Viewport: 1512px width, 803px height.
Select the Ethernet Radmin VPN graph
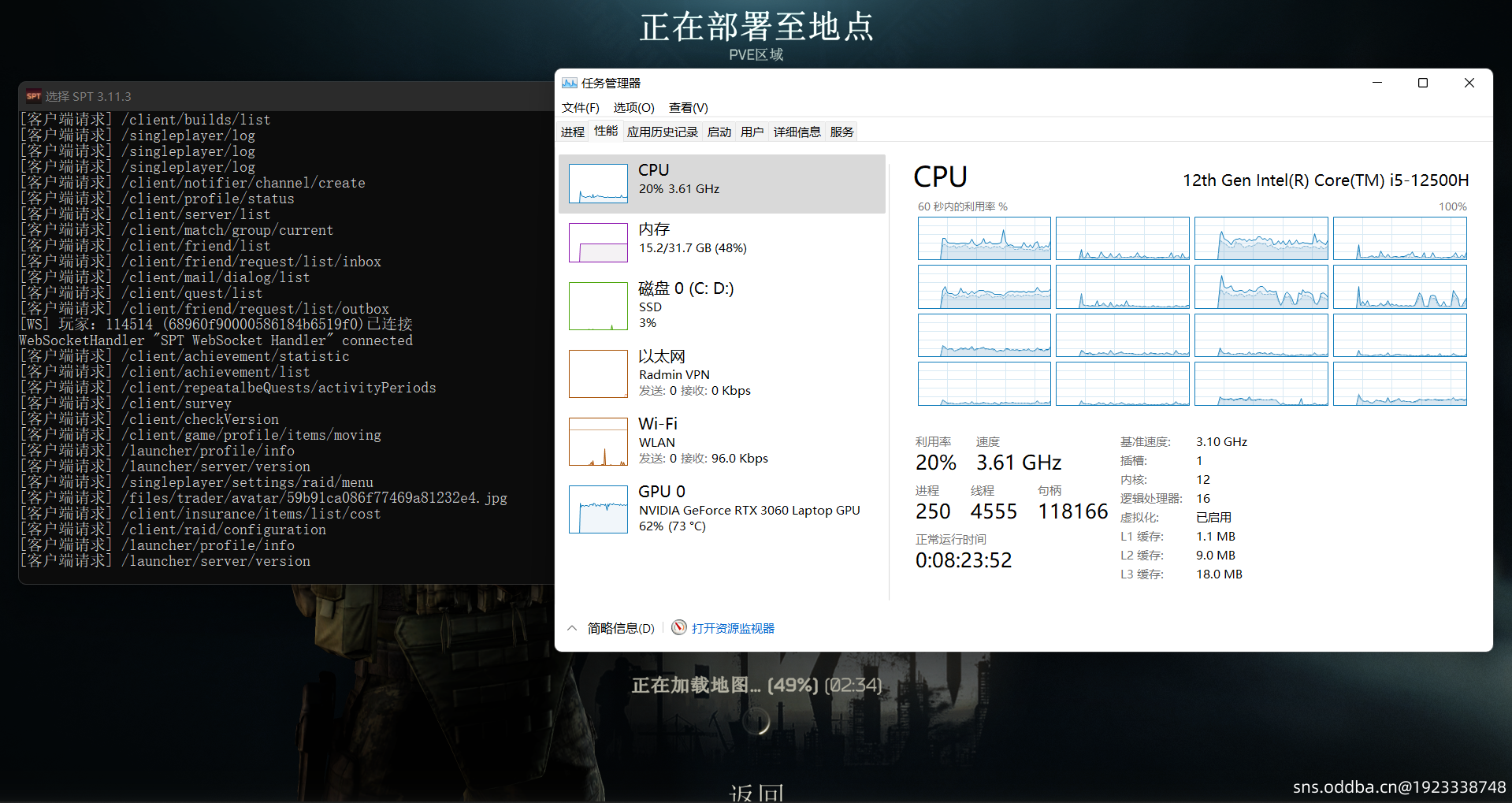(x=598, y=374)
